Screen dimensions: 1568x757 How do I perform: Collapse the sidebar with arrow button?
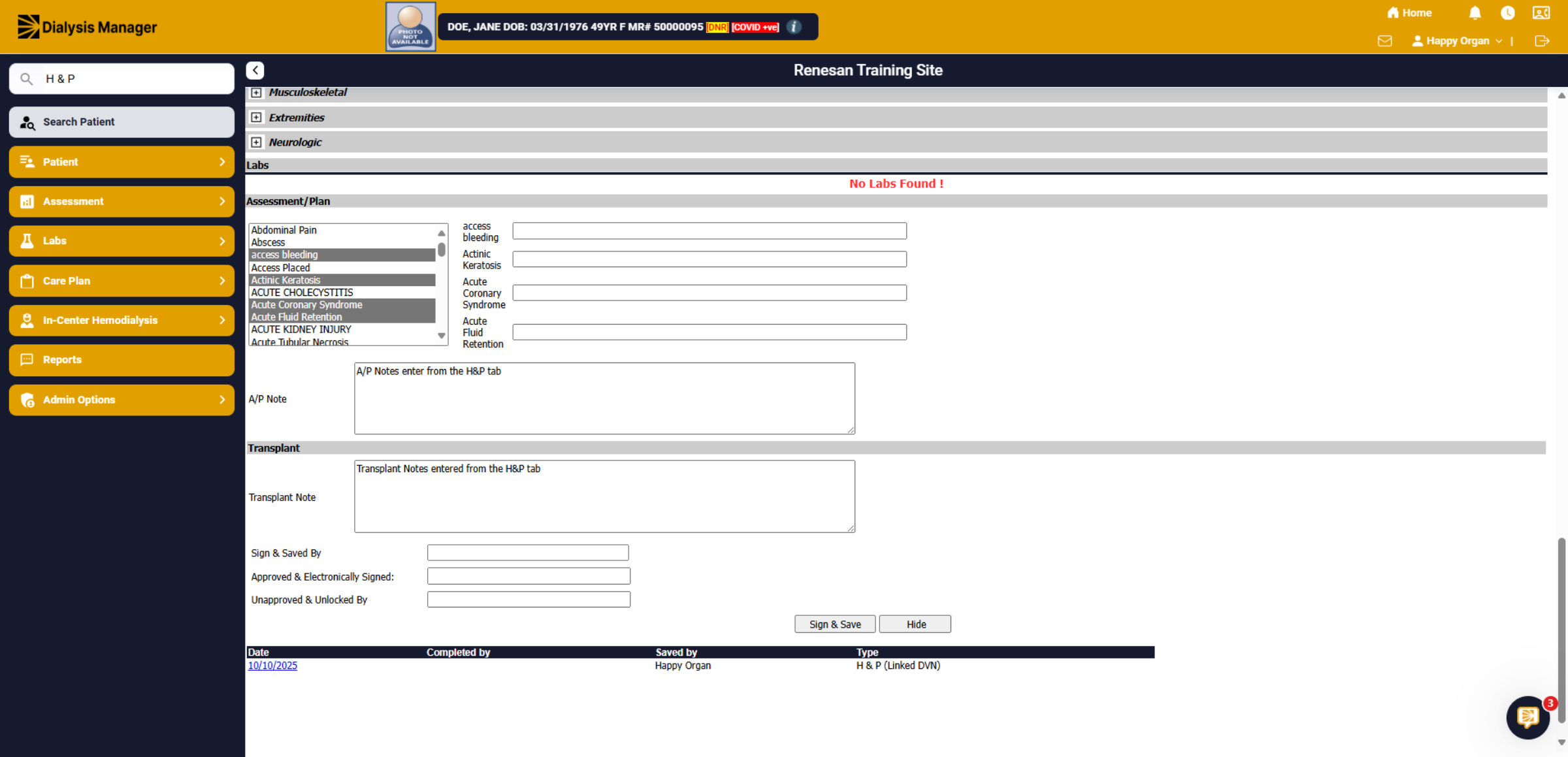(255, 70)
